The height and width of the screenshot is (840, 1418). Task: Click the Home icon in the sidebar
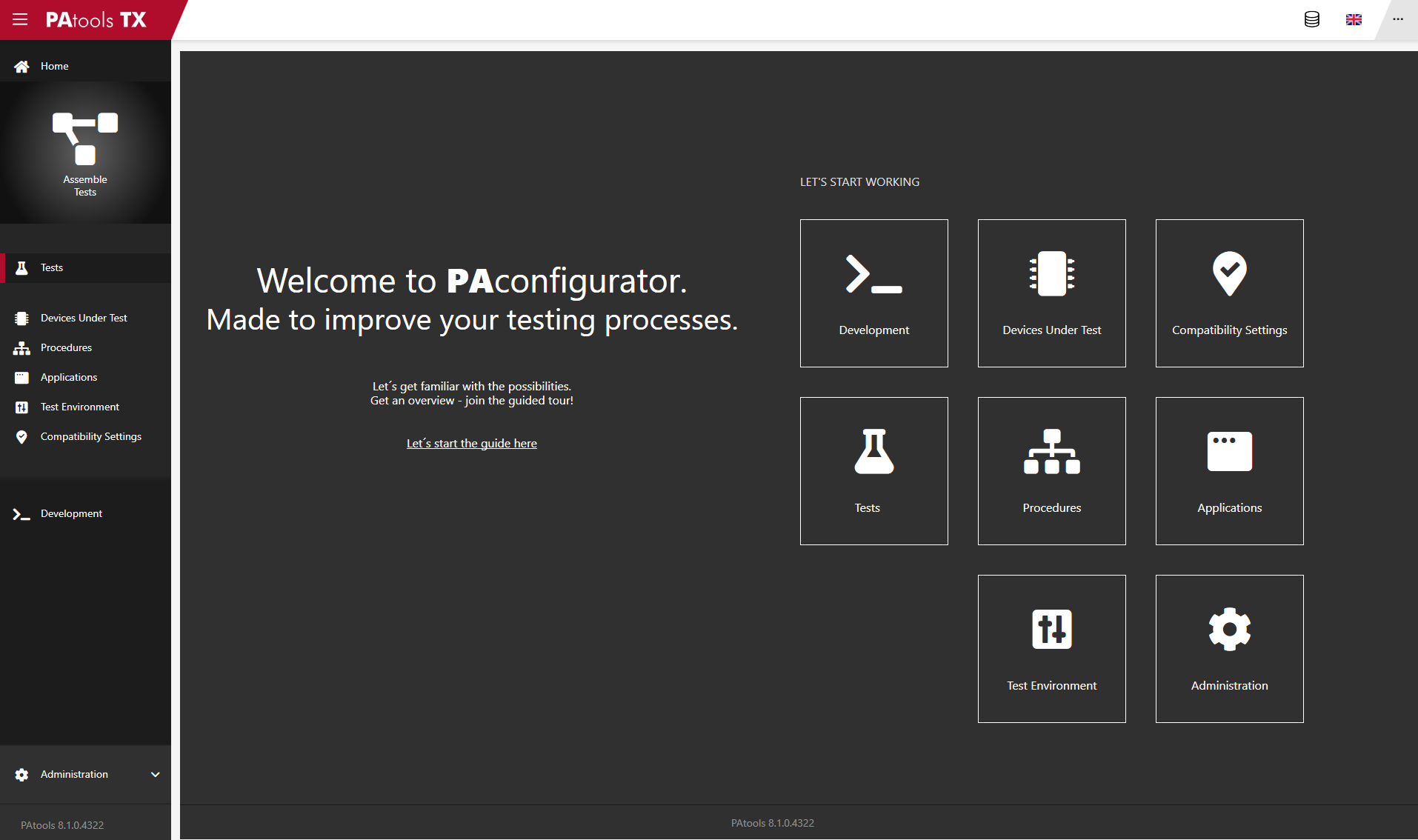point(21,67)
